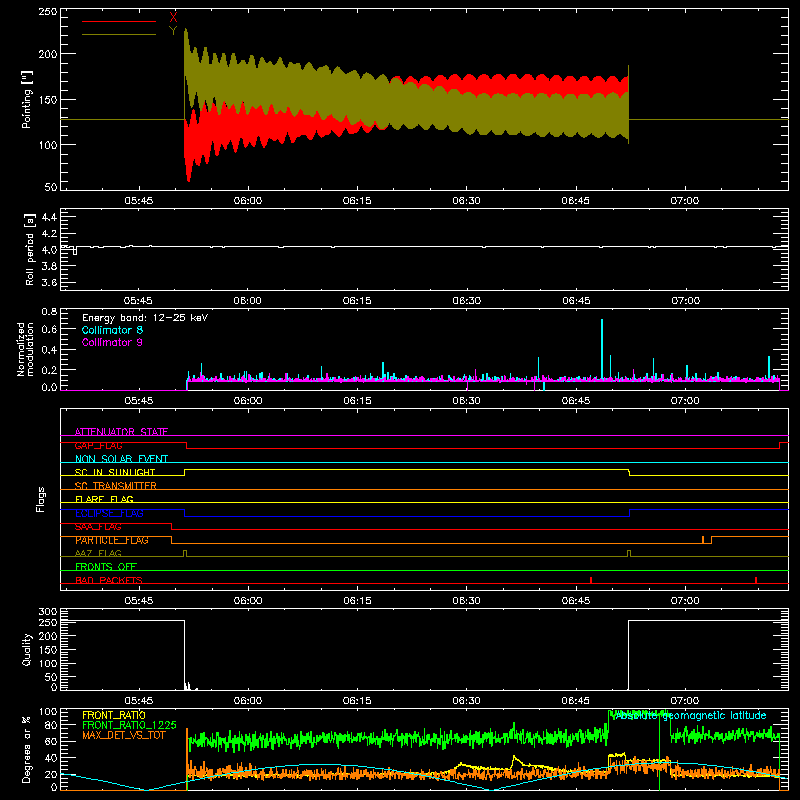The image size is (800, 800).
Task: Click the 4.0 tick on the Roll period axis
Action: pyautogui.click(x=49, y=250)
